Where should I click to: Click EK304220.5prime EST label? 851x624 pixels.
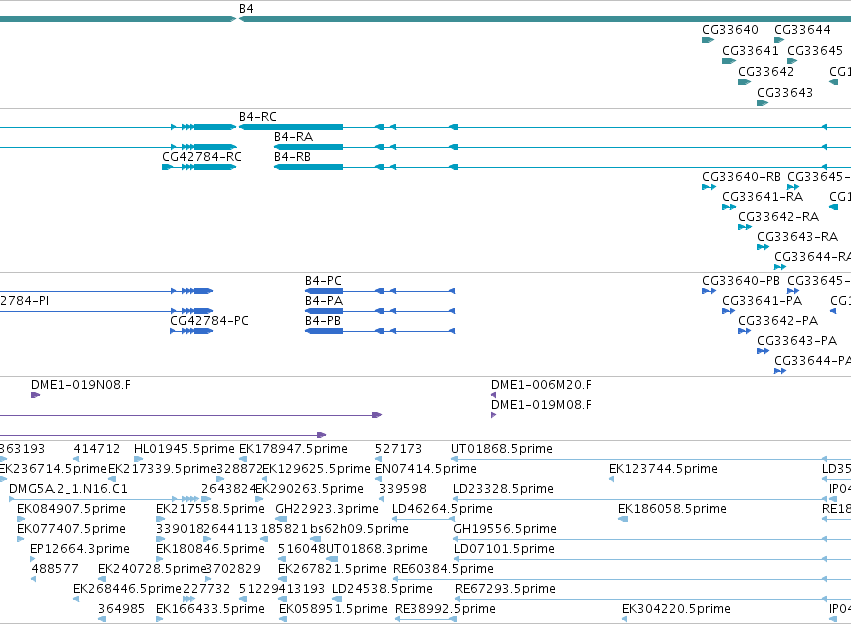point(676,610)
